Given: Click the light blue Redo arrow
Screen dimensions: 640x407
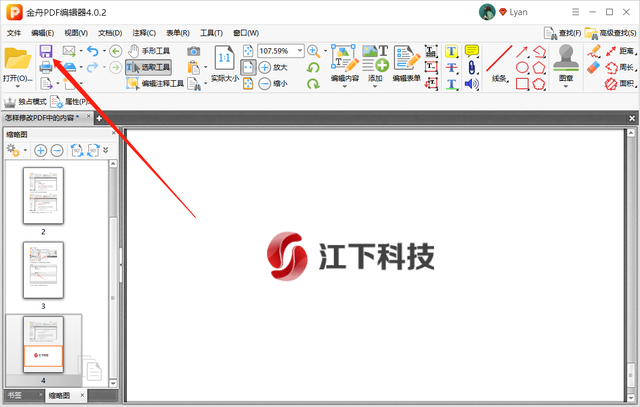Looking at the screenshot, I should pos(93,67).
